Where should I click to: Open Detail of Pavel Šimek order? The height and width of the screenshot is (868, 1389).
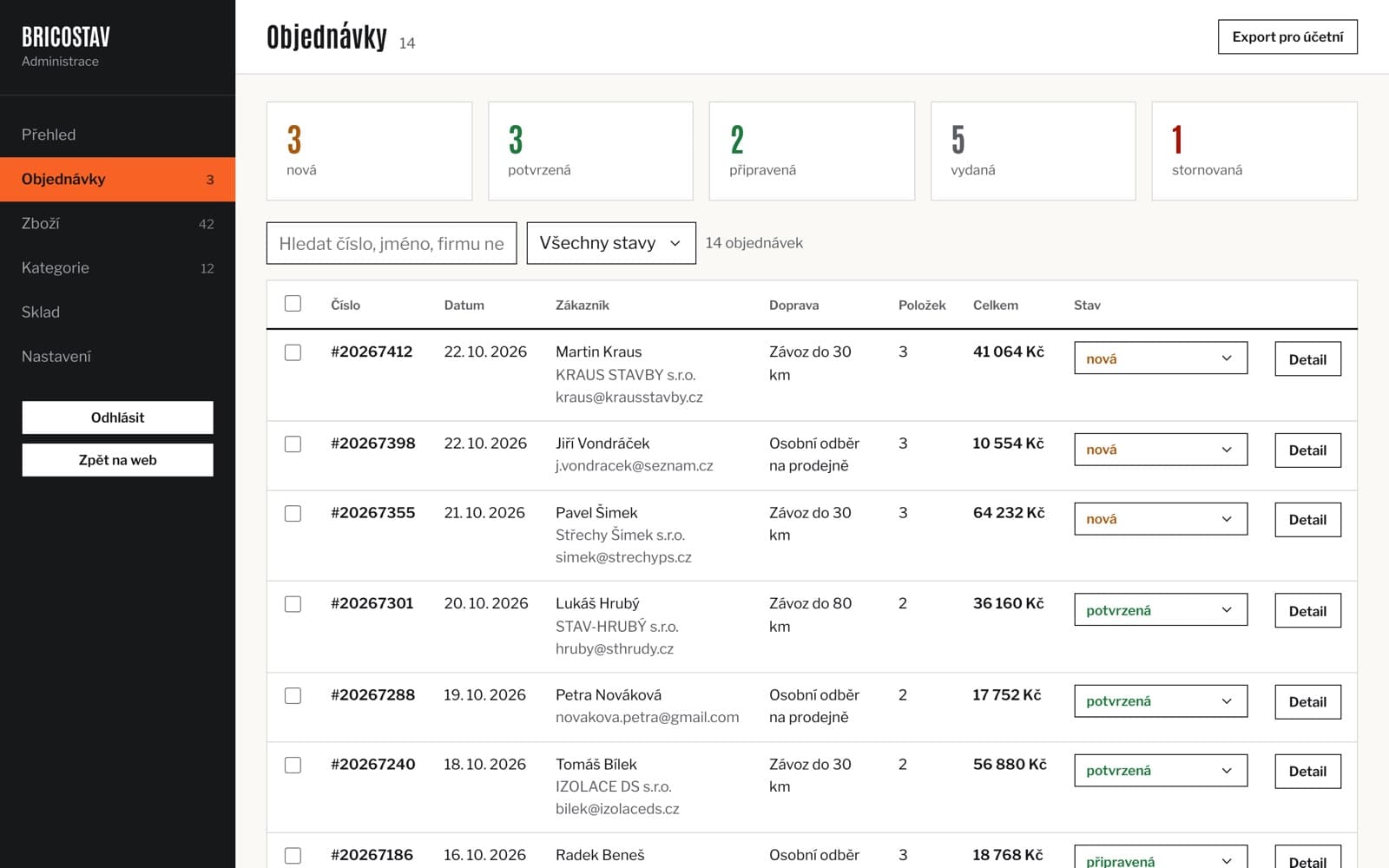coord(1307,520)
